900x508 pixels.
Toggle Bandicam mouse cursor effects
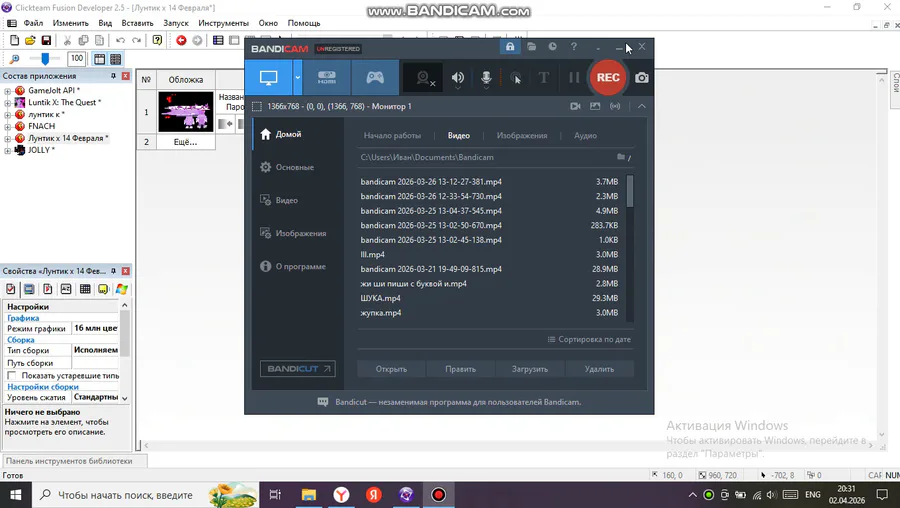[x=516, y=77]
